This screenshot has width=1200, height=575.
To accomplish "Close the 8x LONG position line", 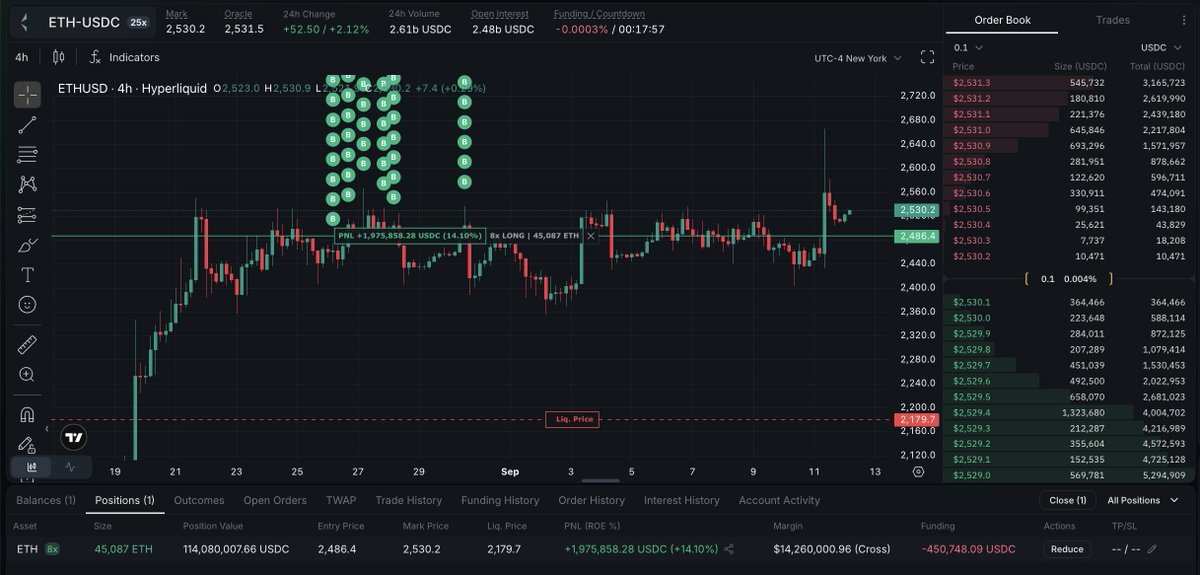I will 591,236.
